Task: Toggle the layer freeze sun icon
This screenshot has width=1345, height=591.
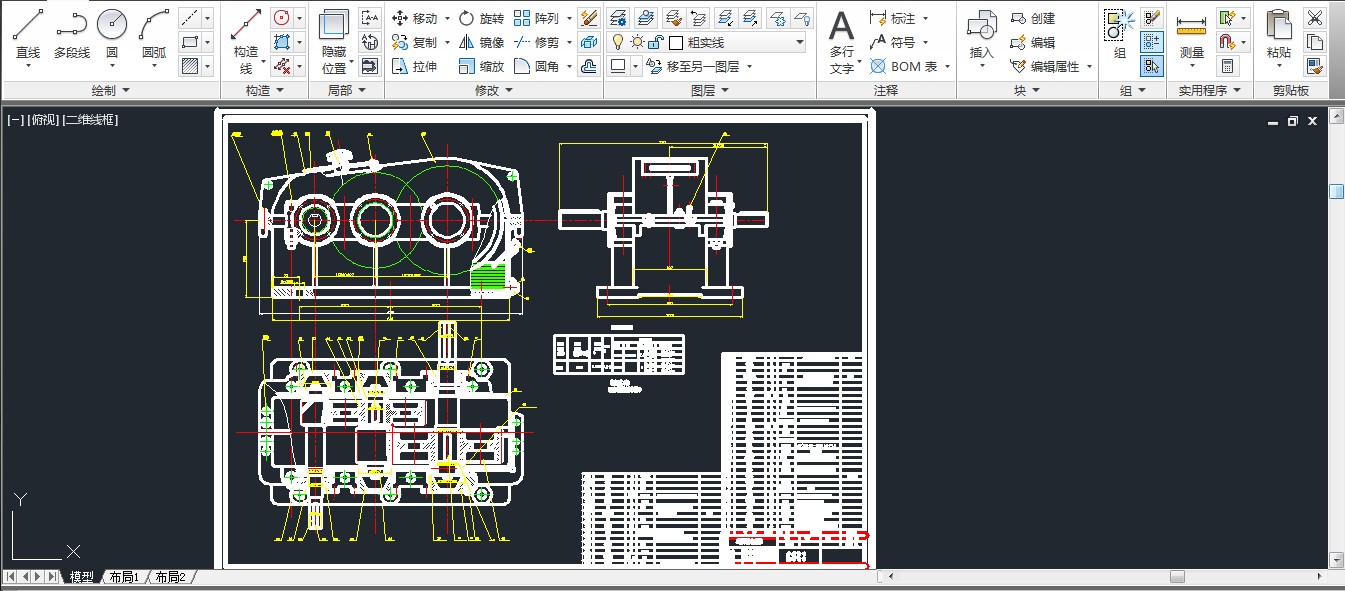Action: click(x=637, y=42)
